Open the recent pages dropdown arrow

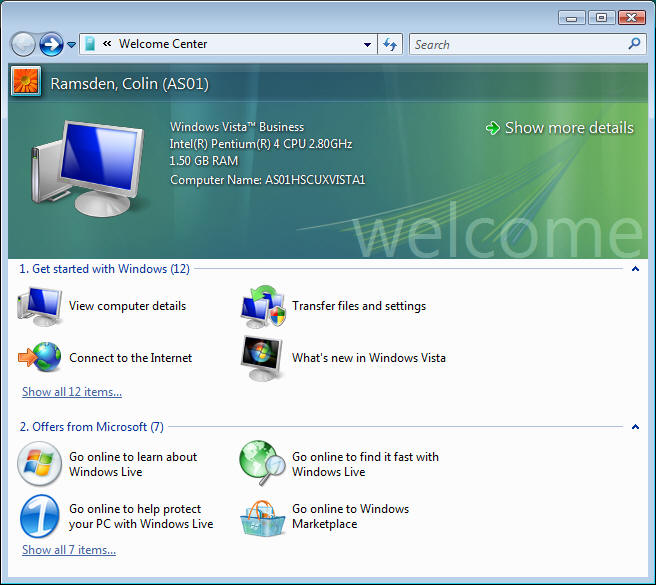tap(72, 45)
